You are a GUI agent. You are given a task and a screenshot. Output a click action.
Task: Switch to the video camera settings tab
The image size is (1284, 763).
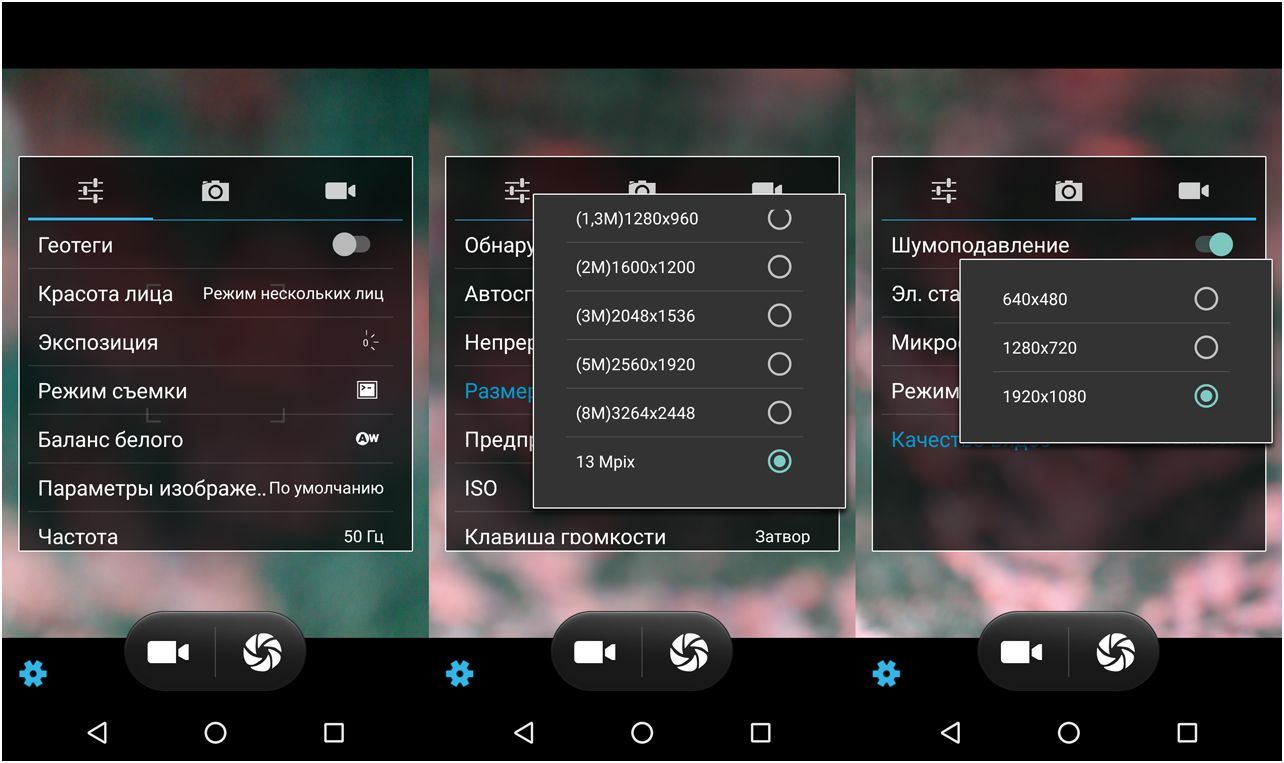click(340, 189)
